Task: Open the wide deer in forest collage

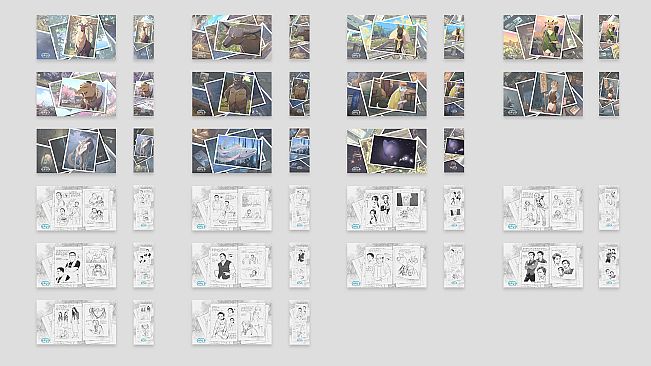Action: (76, 37)
